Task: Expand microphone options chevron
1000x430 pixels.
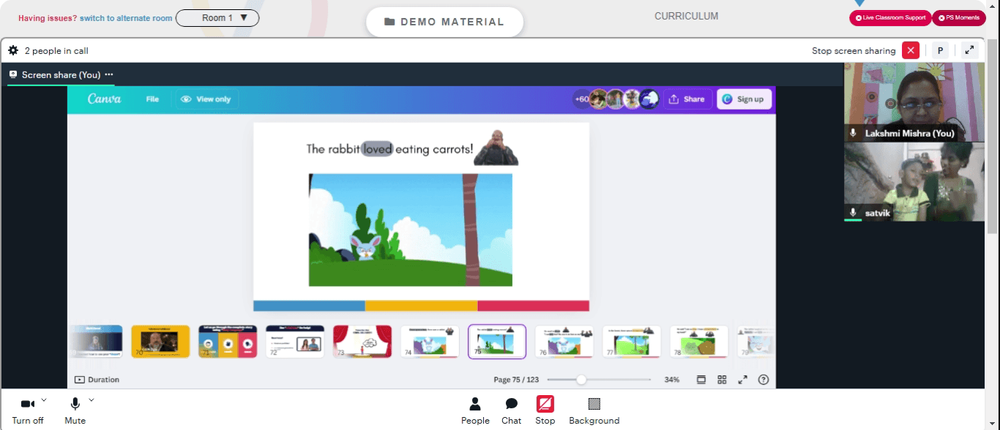Action: (x=91, y=400)
